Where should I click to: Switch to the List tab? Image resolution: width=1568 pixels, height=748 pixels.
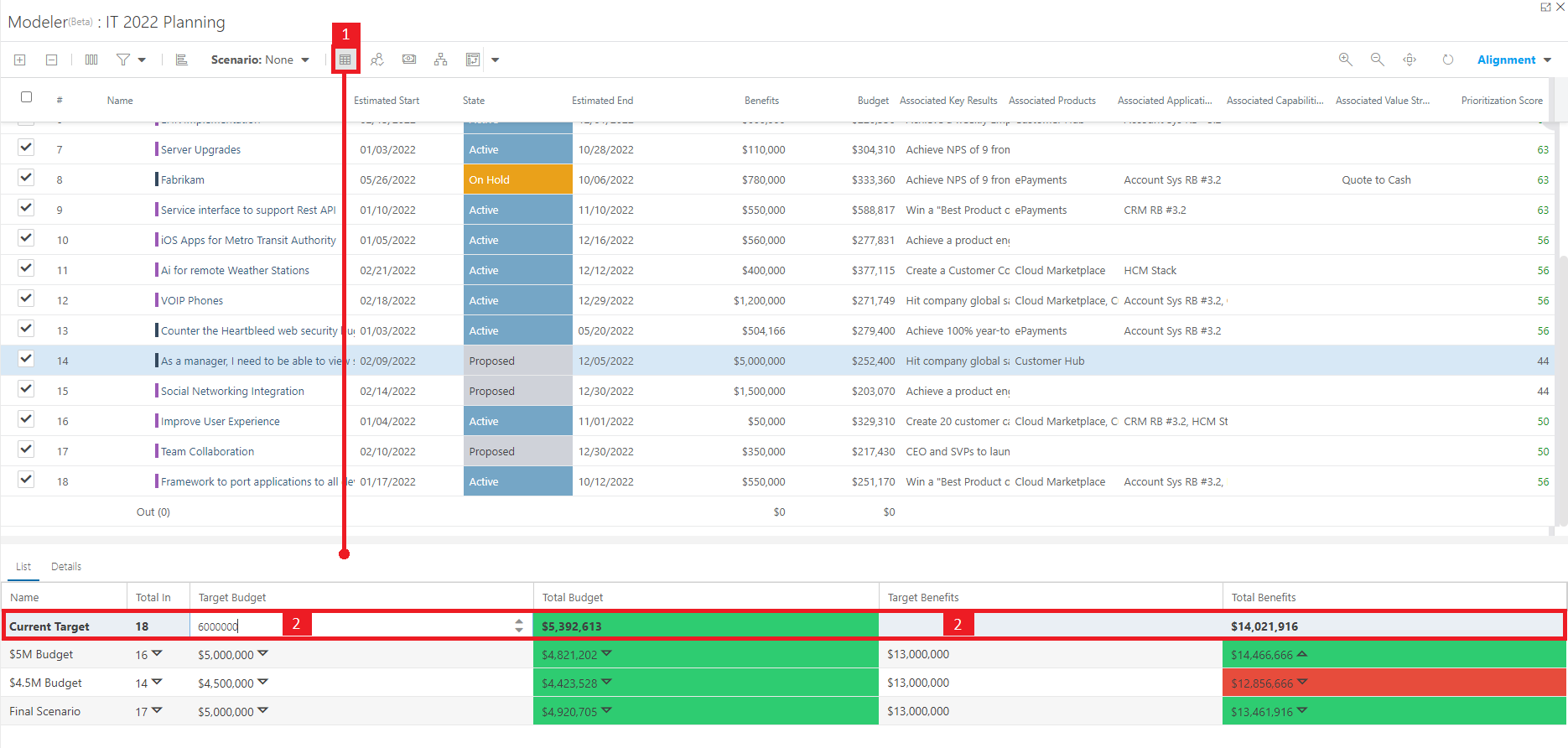point(23,567)
